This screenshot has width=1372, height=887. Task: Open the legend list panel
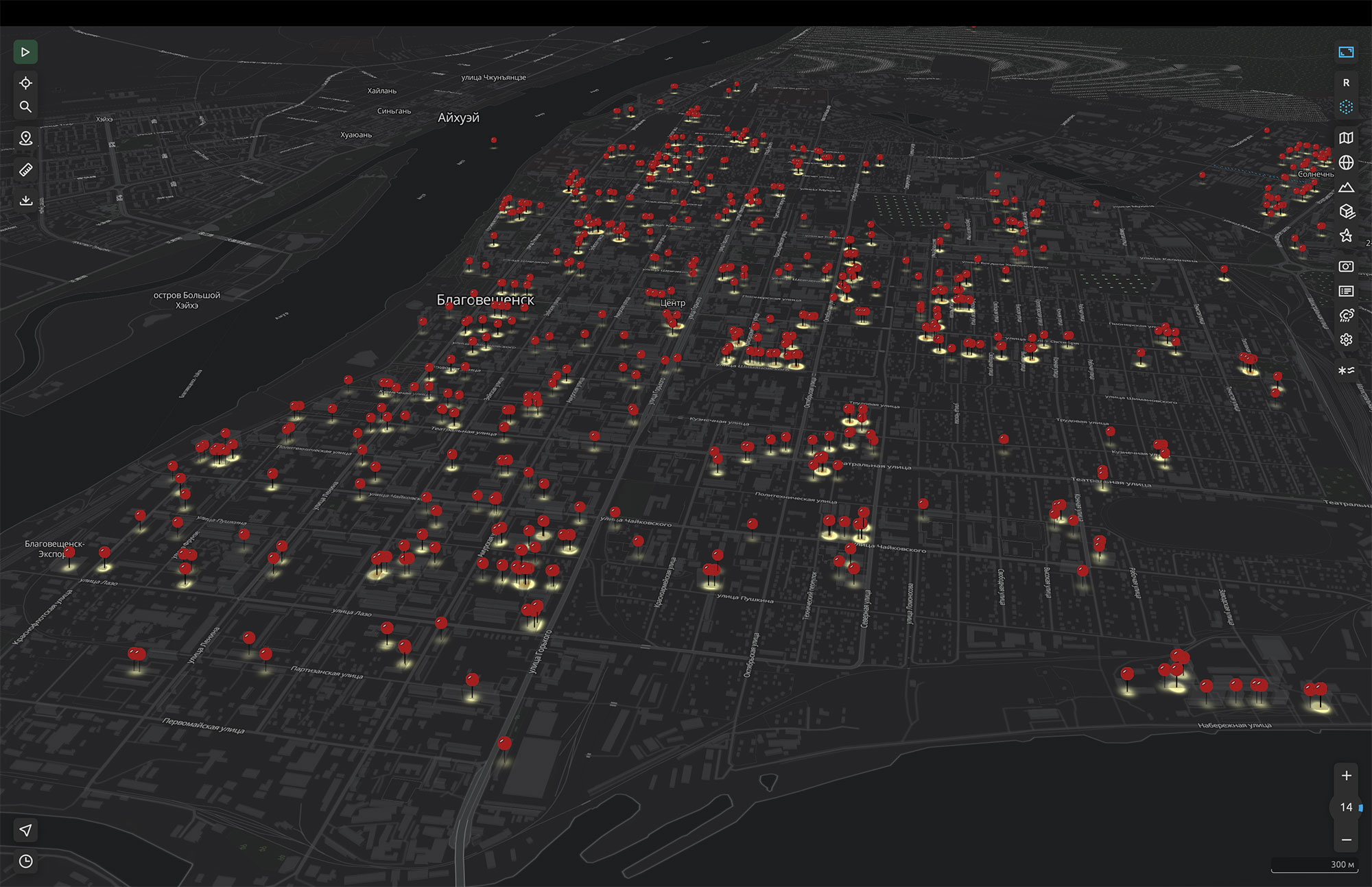1346,291
